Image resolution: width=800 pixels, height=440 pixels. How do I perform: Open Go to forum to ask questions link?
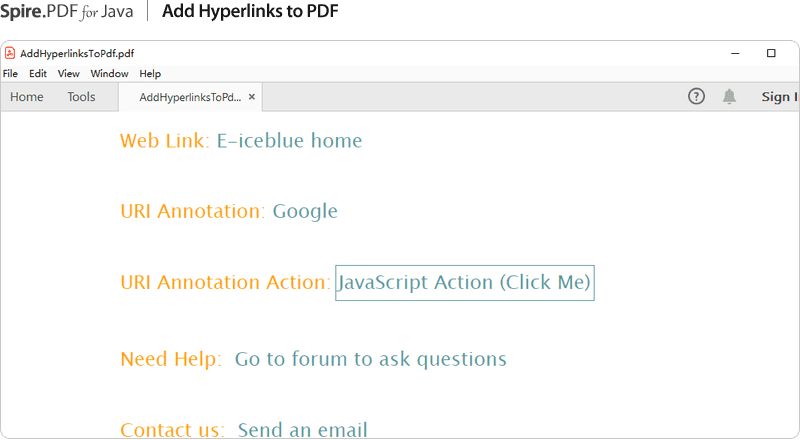(370, 359)
